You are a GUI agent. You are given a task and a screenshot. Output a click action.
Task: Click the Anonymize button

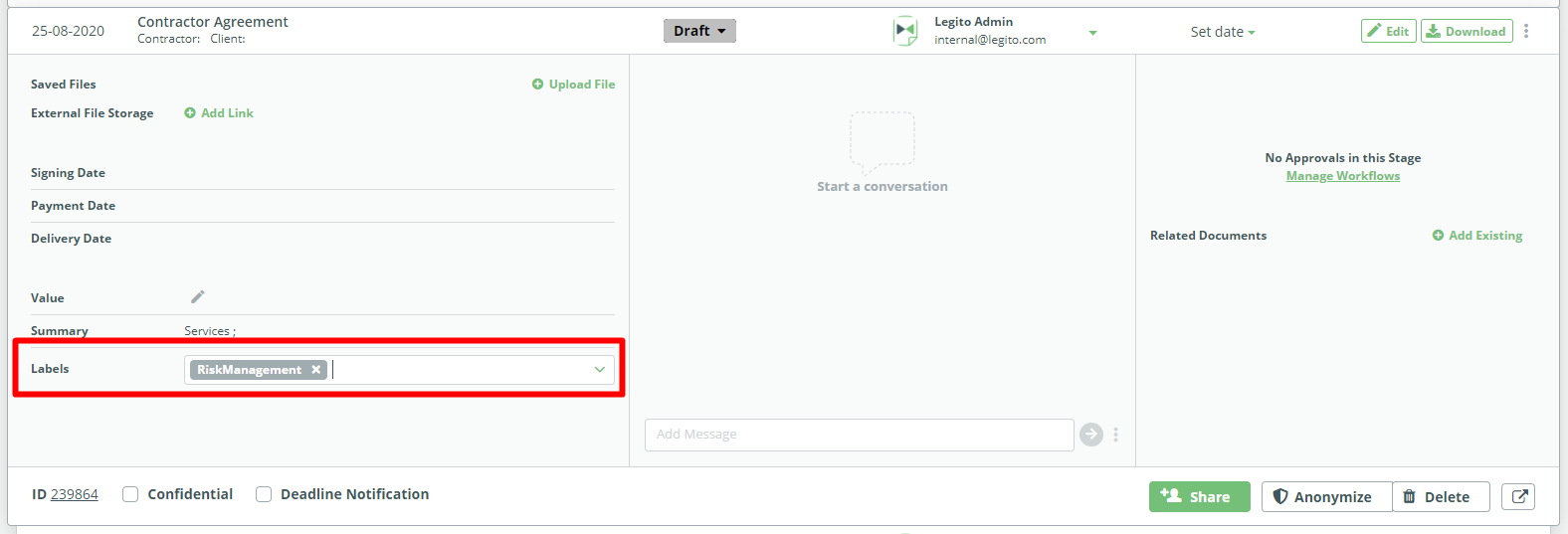(1326, 496)
